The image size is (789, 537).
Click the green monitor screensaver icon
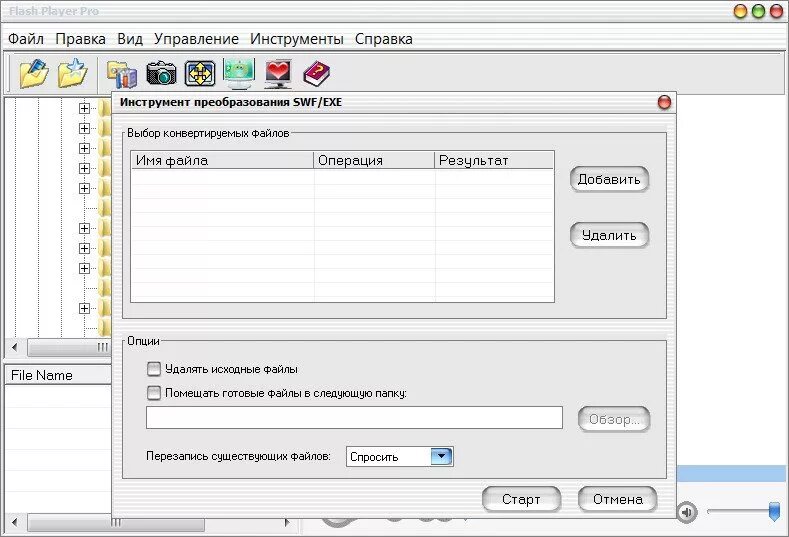[x=239, y=73]
